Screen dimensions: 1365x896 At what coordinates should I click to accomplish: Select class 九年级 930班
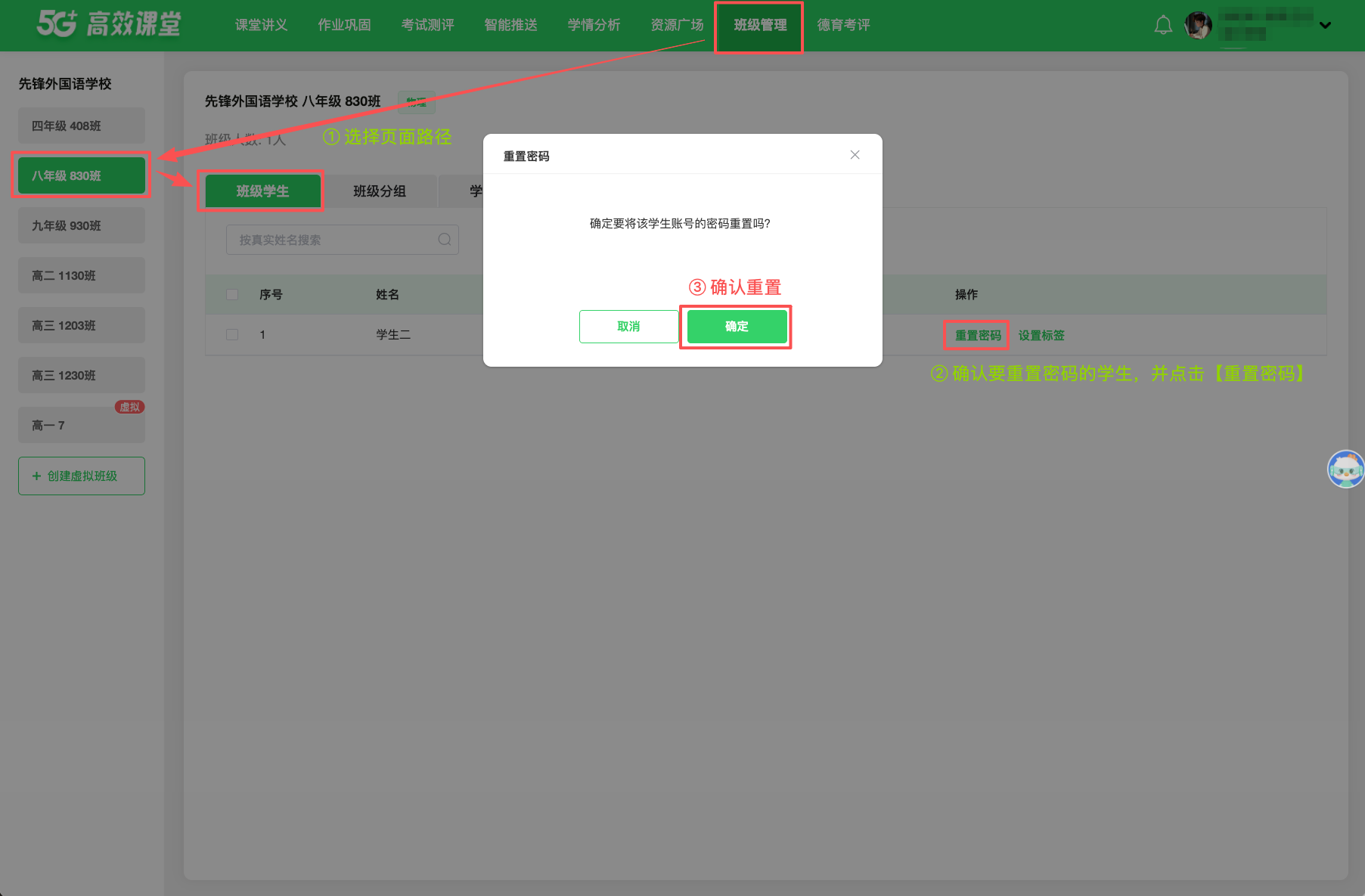click(82, 225)
